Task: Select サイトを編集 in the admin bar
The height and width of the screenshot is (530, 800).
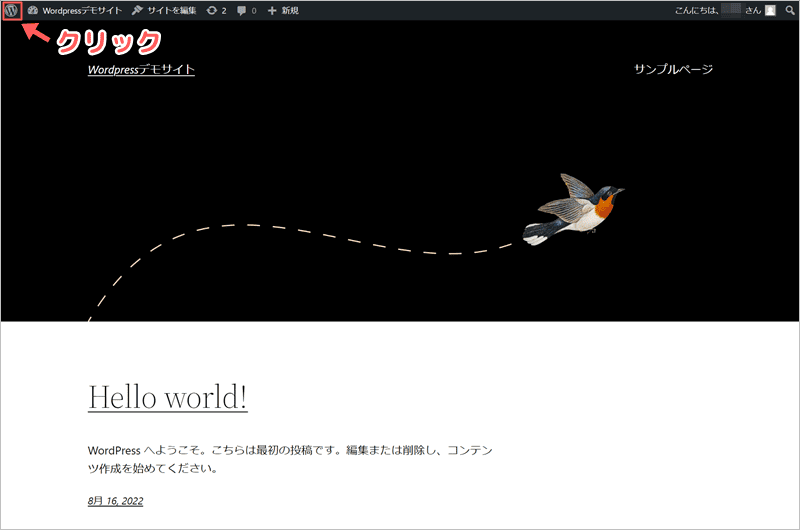Action: pyautogui.click(x=172, y=10)
